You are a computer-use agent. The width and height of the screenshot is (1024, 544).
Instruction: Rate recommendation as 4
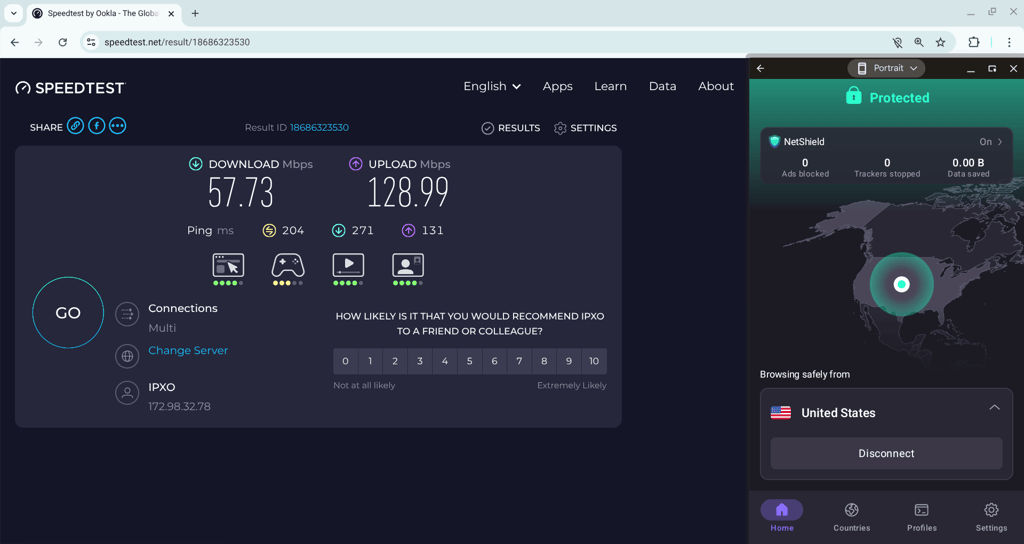pos(445,361)
